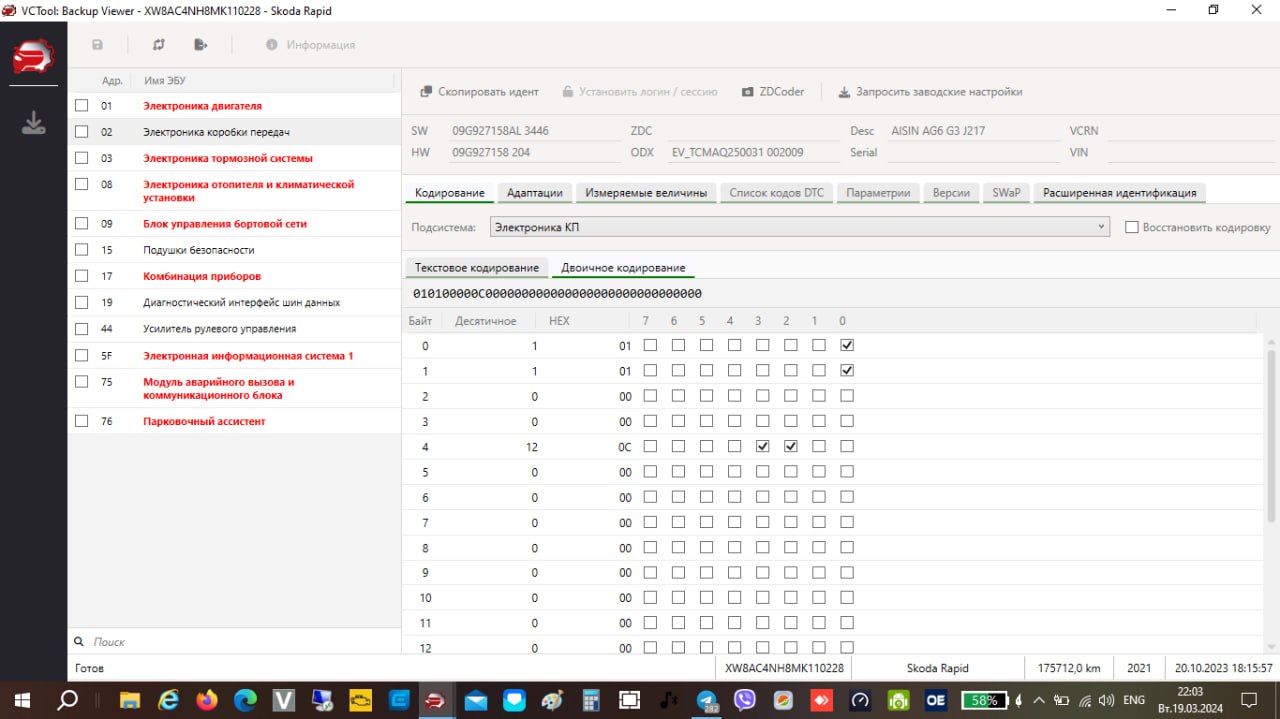Open the Windows Start menu
This screenshot has height=719, width=1280.
[21, 699]
